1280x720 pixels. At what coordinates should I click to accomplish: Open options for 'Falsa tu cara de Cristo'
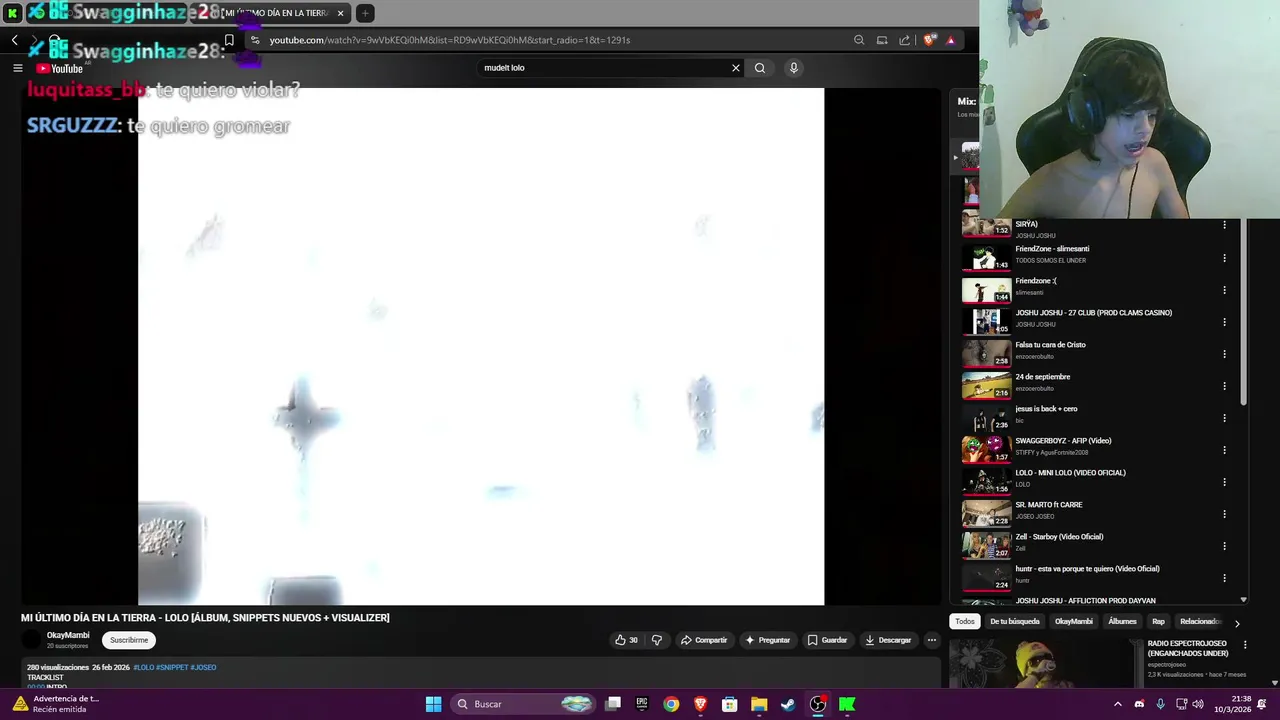[x=1224, y=354]
